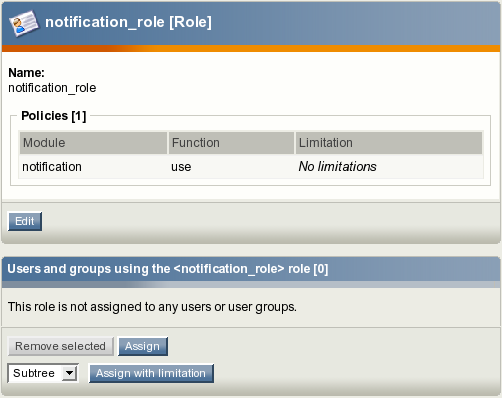Click the notification_role [Role] title text
502x398 pixels.
[128, 22]
